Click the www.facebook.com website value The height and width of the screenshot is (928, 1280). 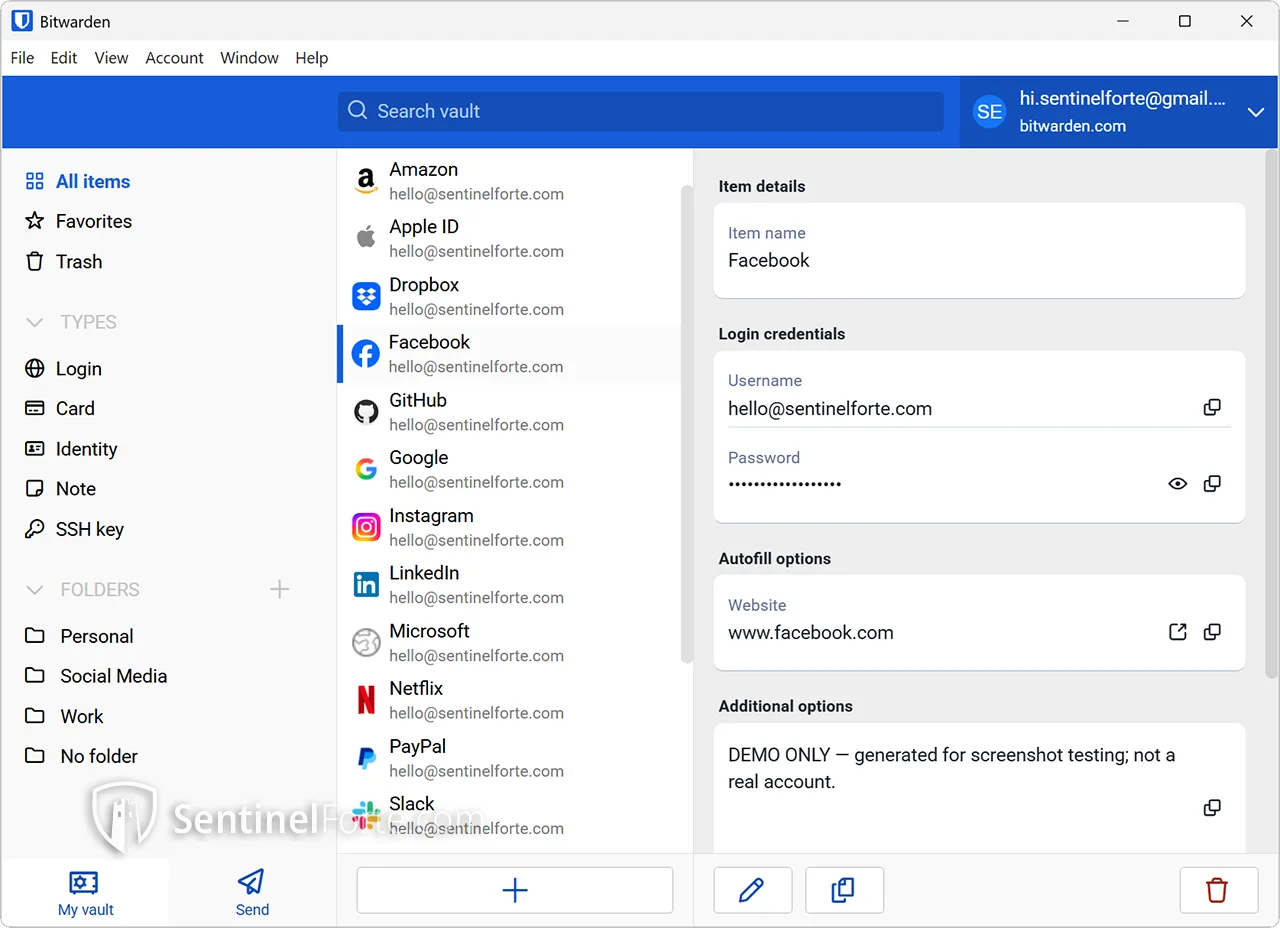(x=811, y=632)
